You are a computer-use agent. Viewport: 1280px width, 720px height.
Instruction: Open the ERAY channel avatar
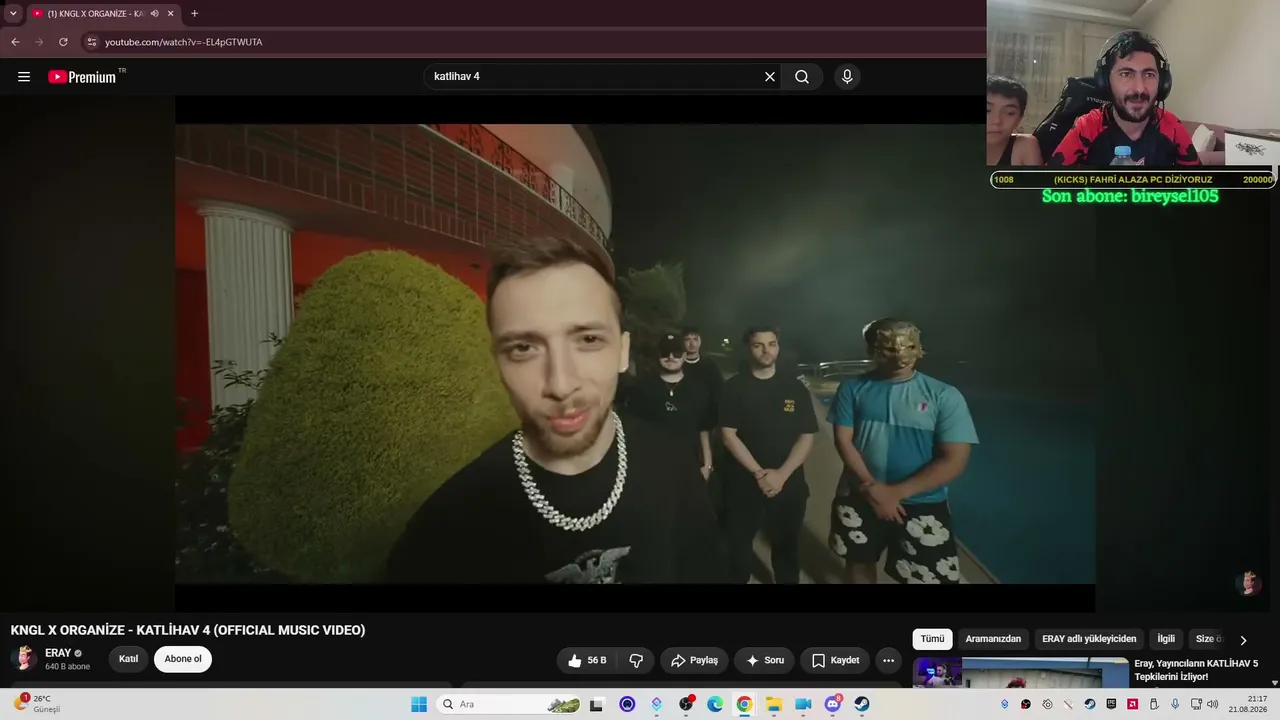[x=24, y=658]
